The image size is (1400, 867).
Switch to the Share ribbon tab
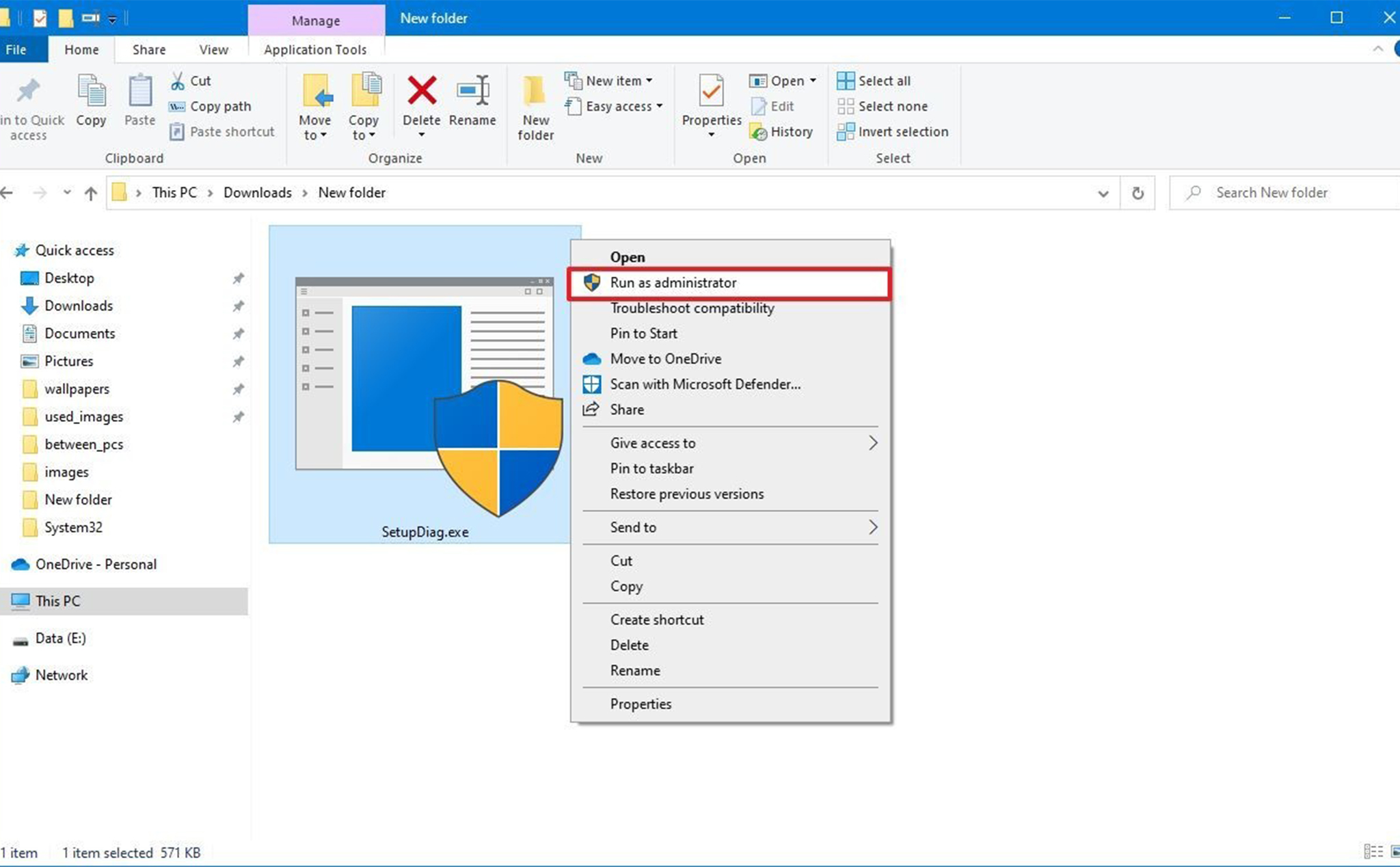pos(149,49)
